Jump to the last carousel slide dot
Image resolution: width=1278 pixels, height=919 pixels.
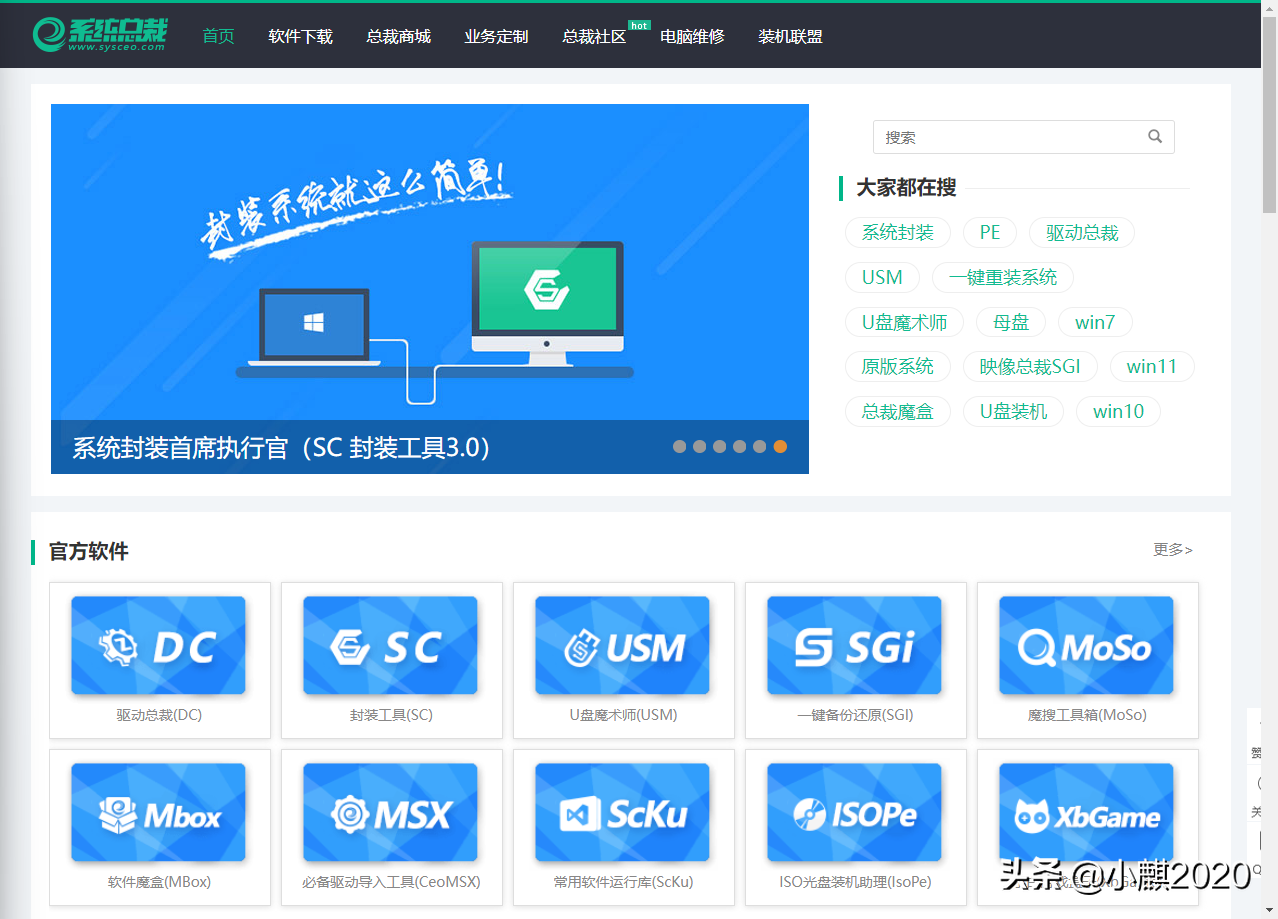pos(779,446)
